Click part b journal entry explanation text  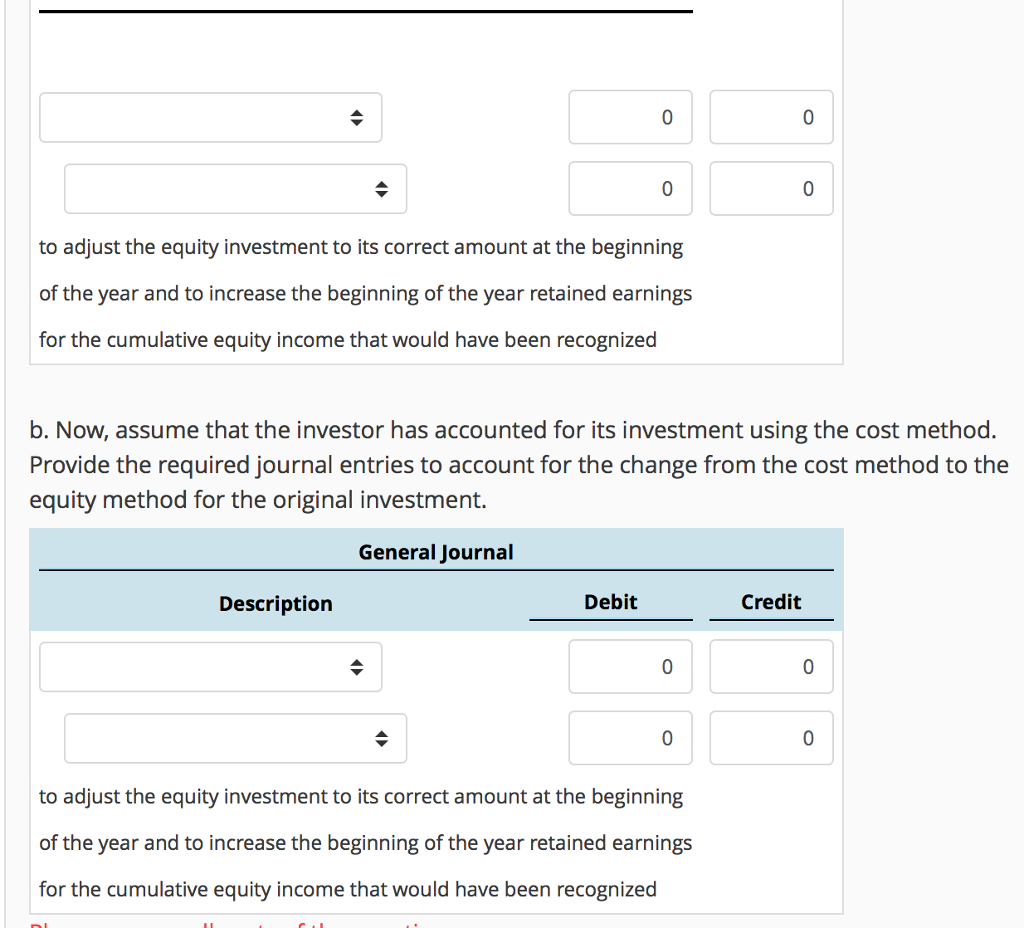pyautogui.click(x=364, y=843)
